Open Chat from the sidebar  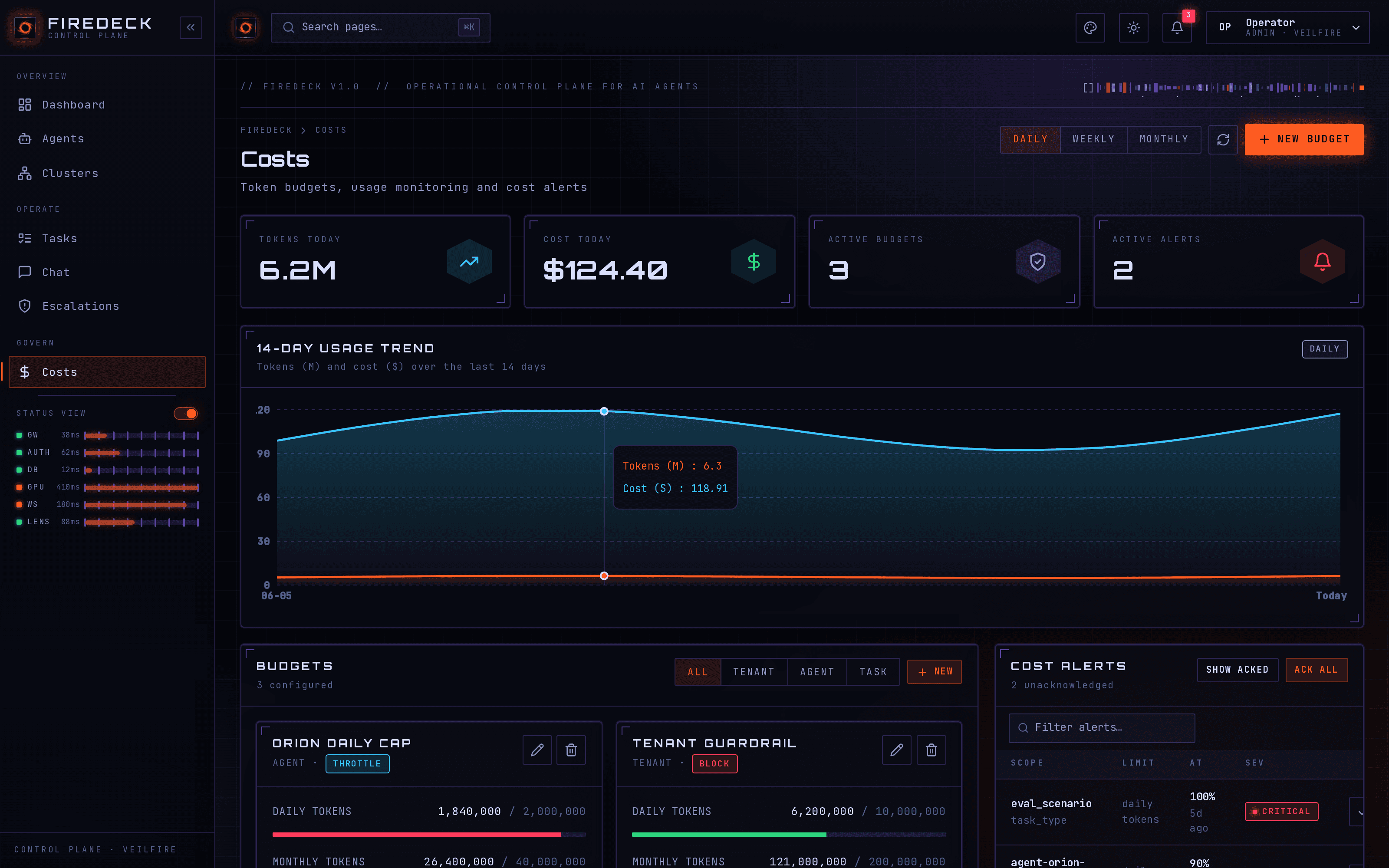coord(107,272)
